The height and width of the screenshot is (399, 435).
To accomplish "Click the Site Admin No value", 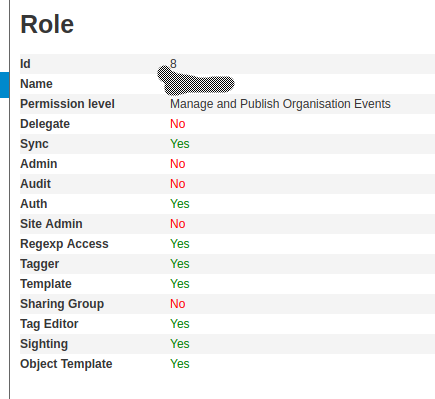I will [x=178, y=224].
